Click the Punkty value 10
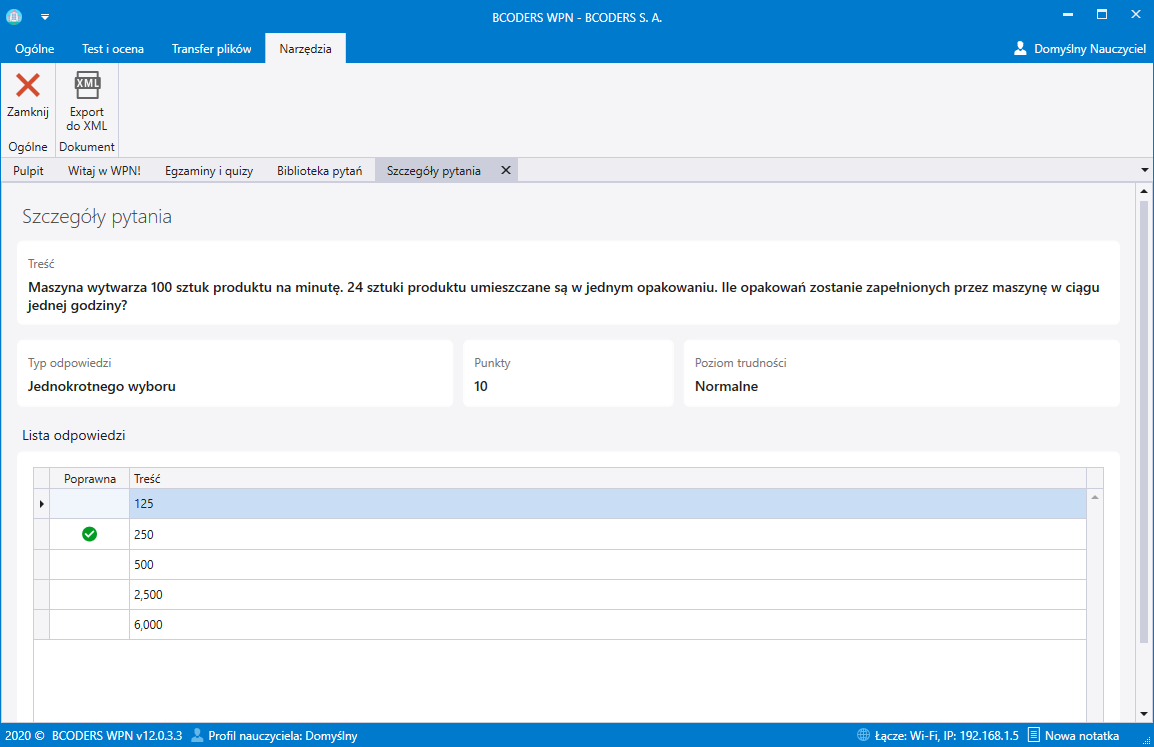Viewport: 1154px width, 747px height. tap(481, 386)
